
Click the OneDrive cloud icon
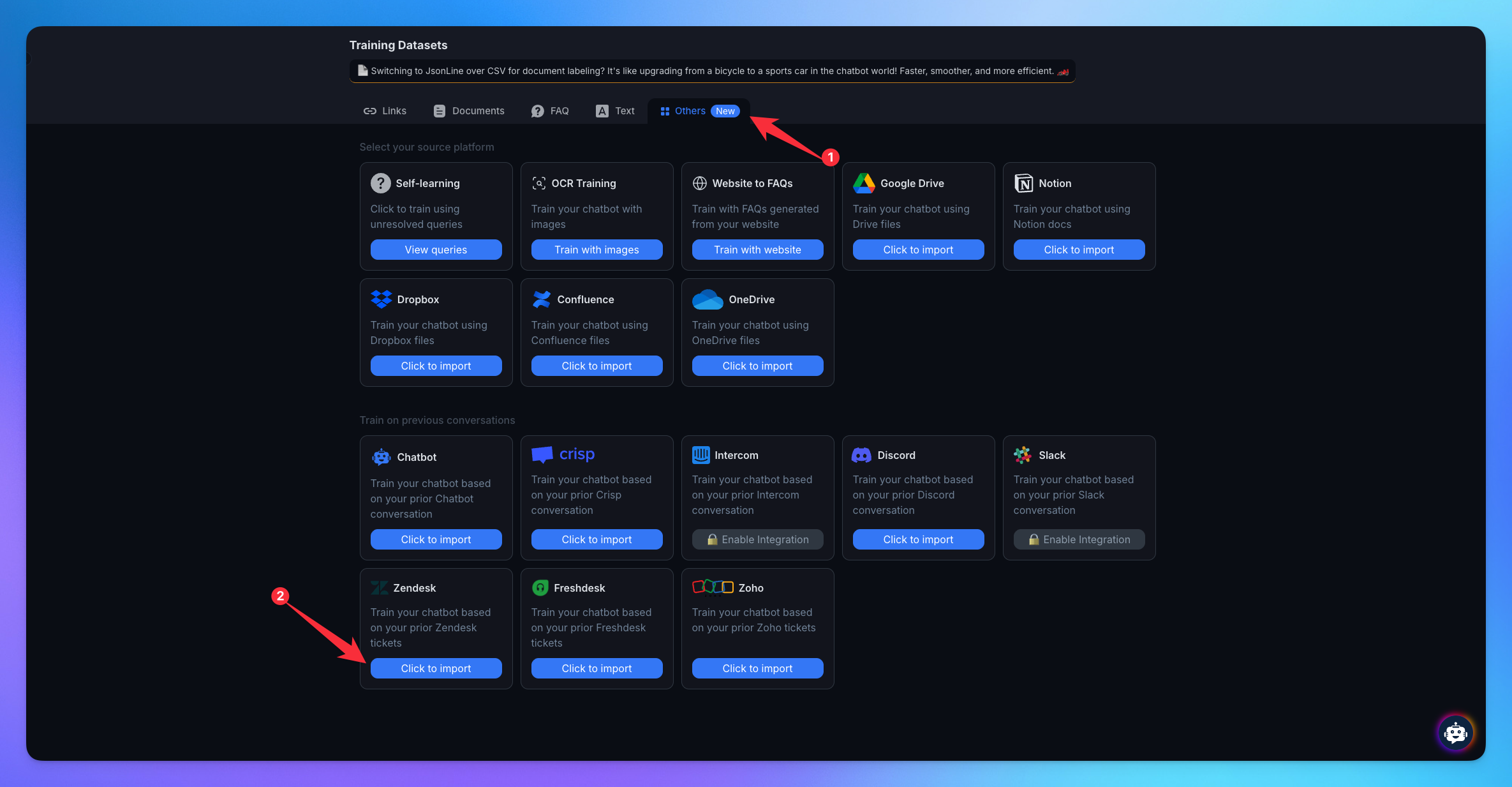click(x=707, y=299)
